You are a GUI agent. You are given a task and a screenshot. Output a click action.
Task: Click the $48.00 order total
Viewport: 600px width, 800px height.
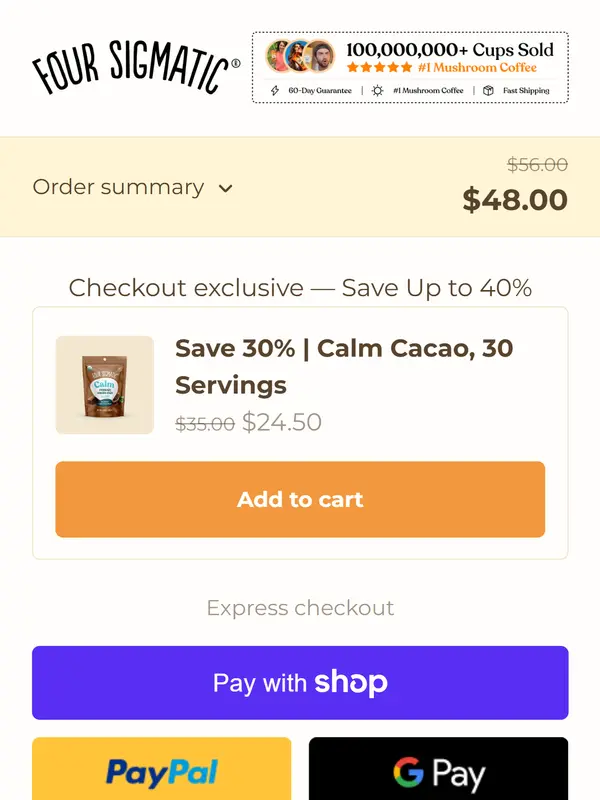point(515,200)
